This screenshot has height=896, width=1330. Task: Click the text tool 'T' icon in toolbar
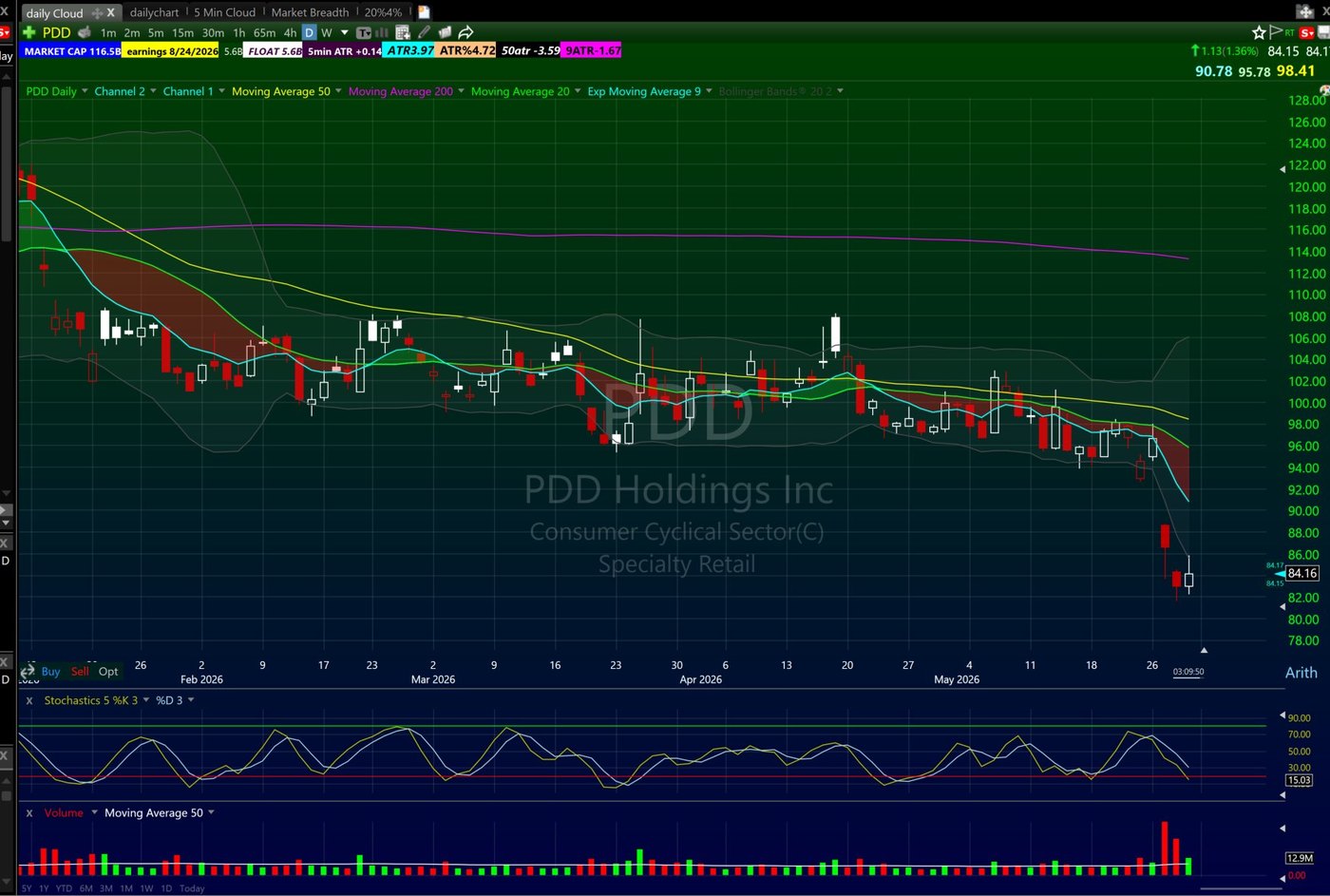click(363, 32)
